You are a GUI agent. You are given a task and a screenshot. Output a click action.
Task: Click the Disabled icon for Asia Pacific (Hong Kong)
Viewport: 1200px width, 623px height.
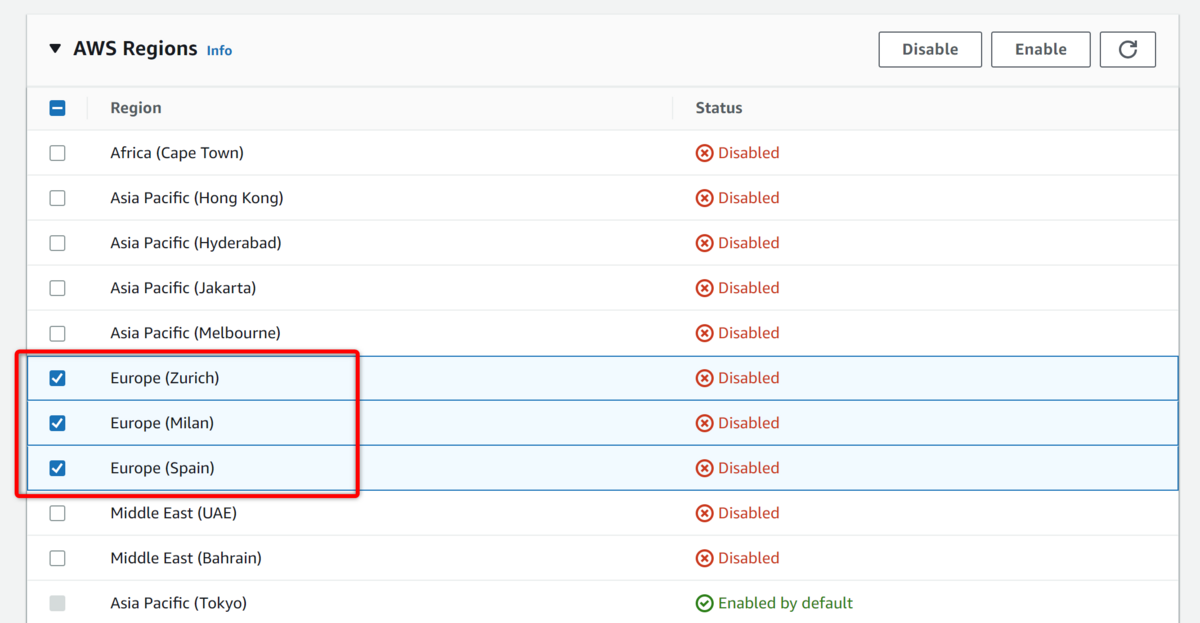pos(704,198)
